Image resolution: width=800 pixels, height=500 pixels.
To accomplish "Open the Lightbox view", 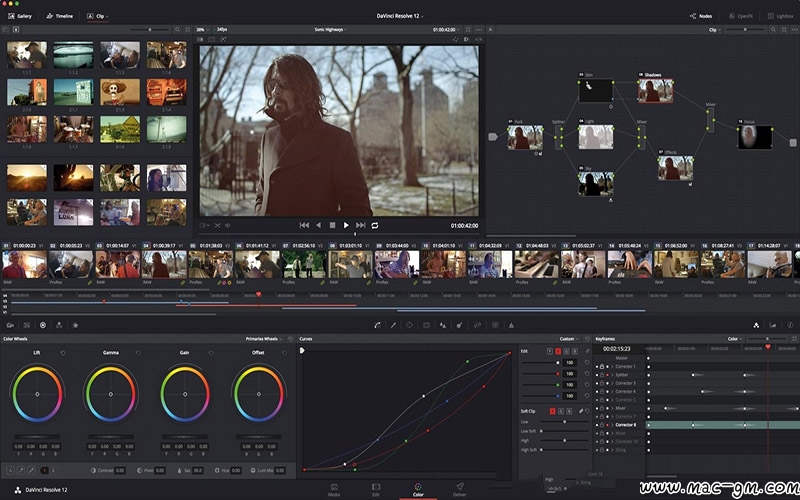I will coord(781,16).
